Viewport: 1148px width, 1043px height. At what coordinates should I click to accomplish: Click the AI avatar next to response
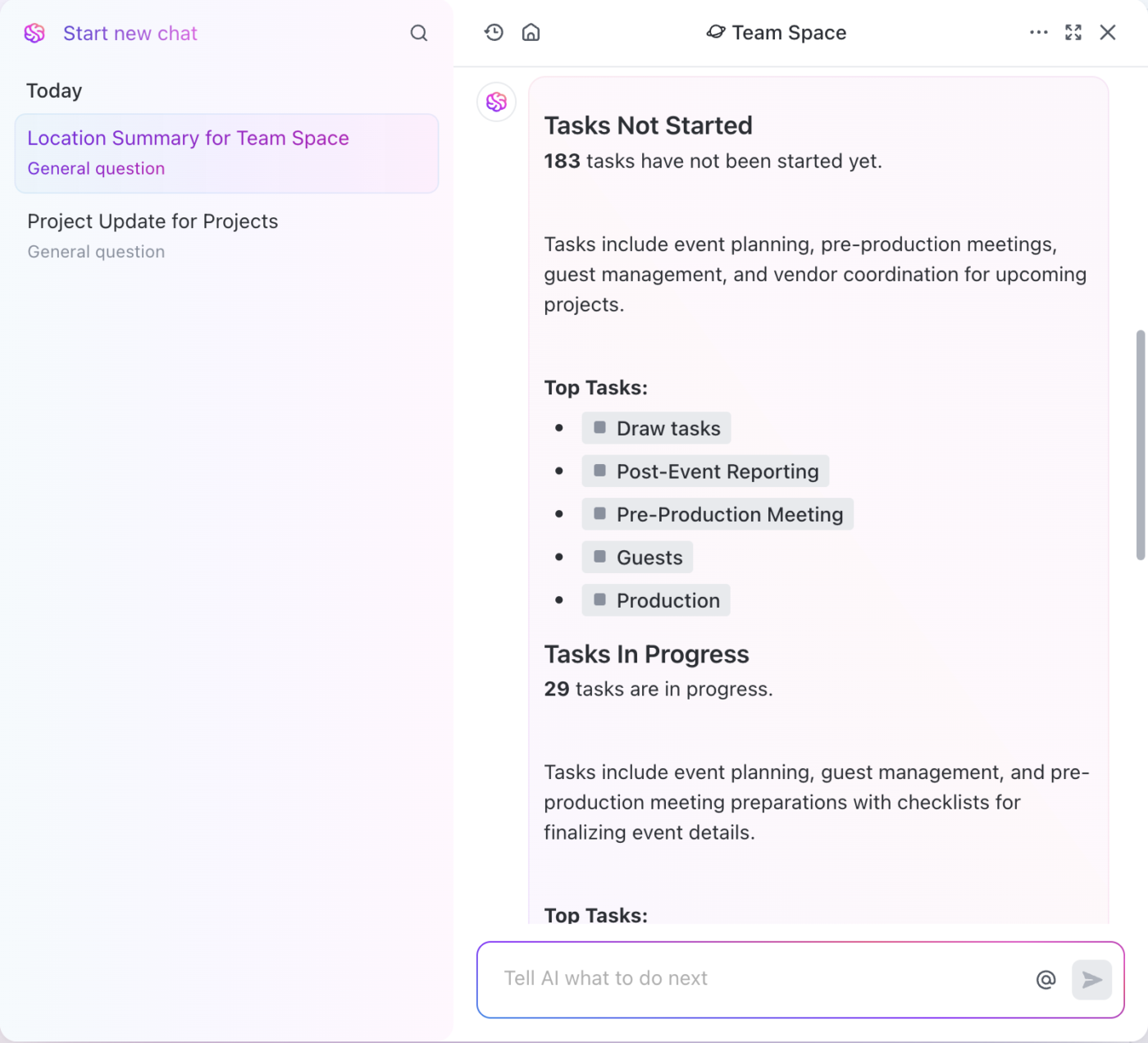[496, 102]
